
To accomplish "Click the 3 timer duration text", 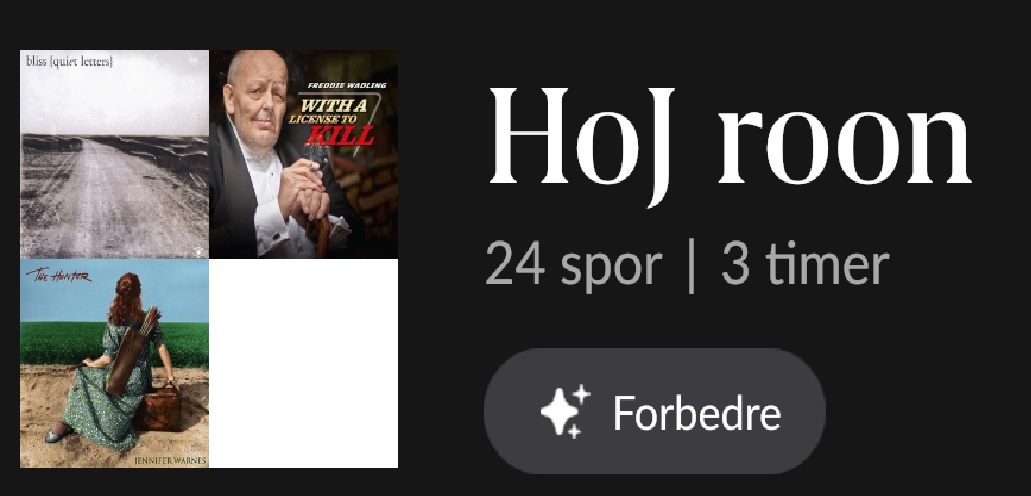I will (804, 264).
